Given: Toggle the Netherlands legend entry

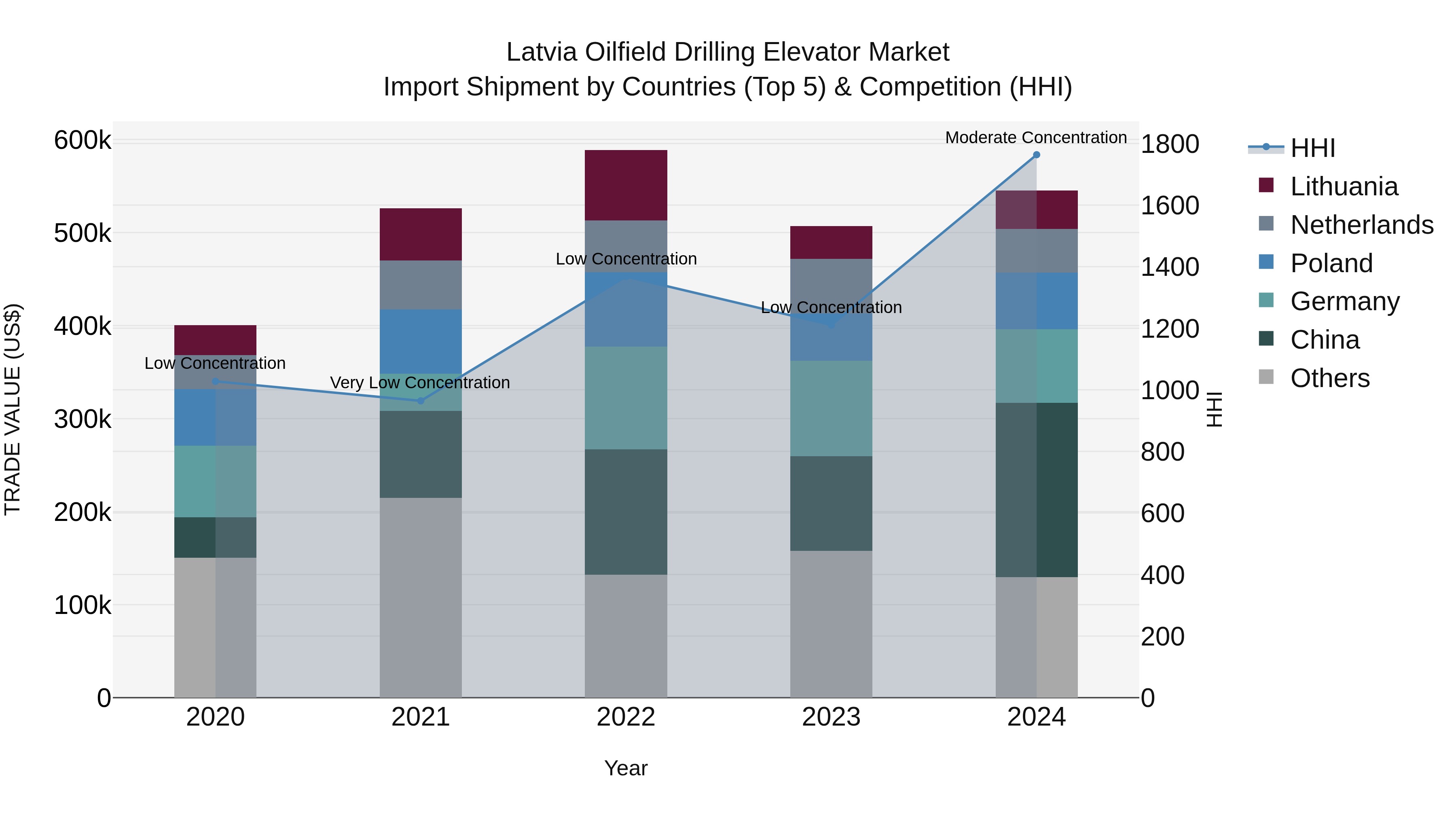Looking at the screenshot, I should point(1346,225).
